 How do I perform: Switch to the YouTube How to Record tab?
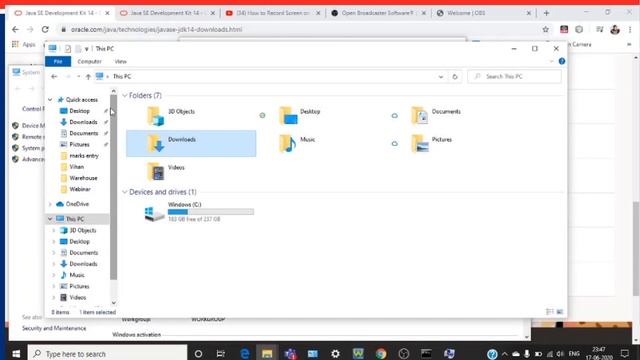click(x=273, y=13)
